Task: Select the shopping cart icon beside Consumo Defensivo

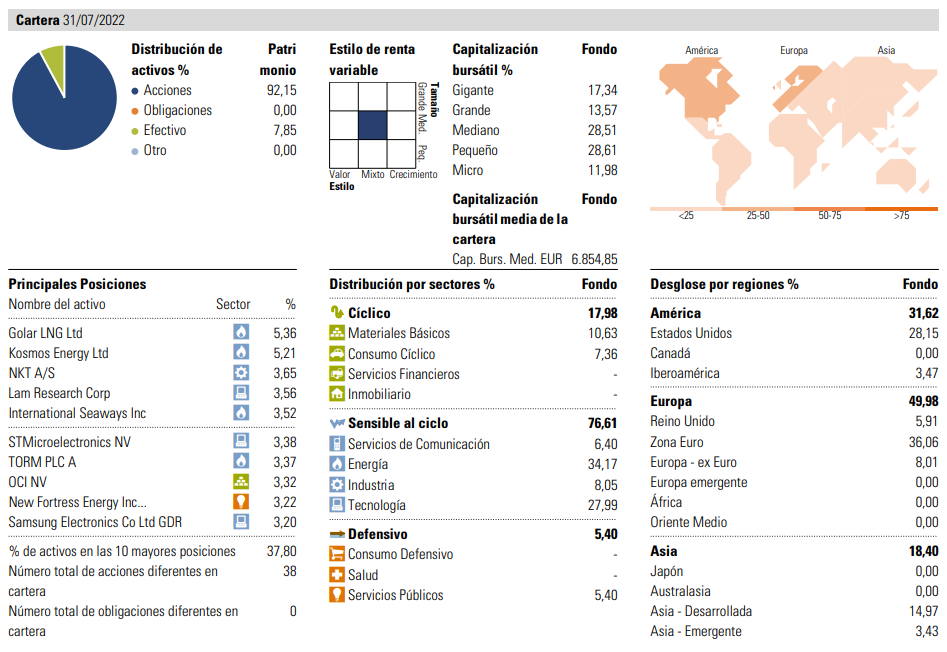Action: pos(336,554)
